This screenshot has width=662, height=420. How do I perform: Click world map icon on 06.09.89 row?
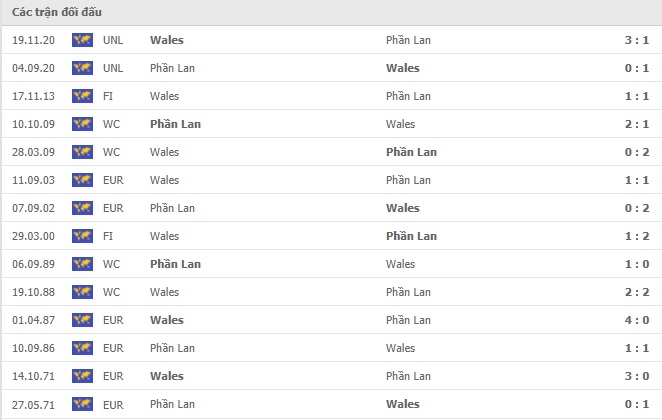82,264
